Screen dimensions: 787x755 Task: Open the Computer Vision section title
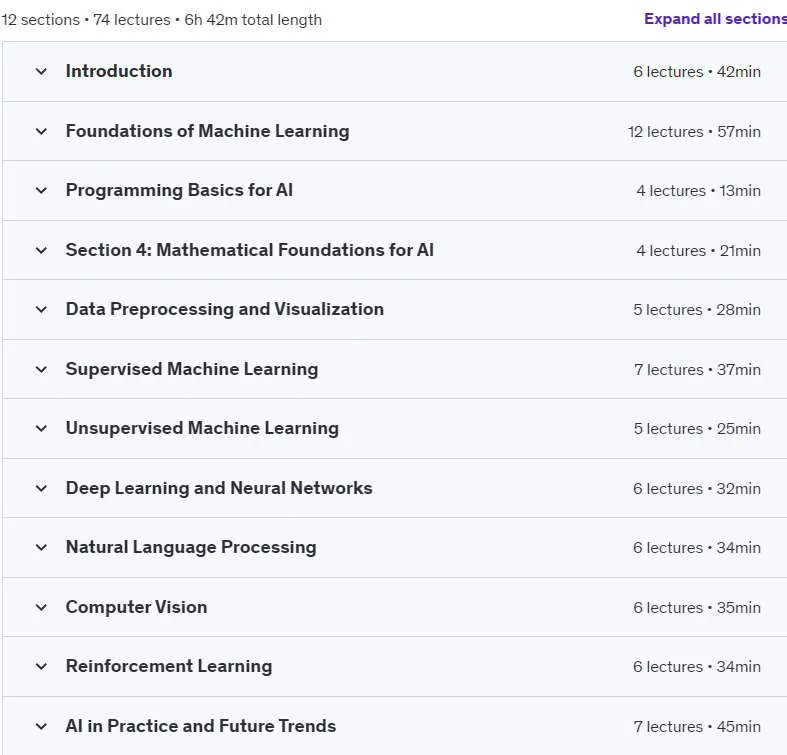137,607
